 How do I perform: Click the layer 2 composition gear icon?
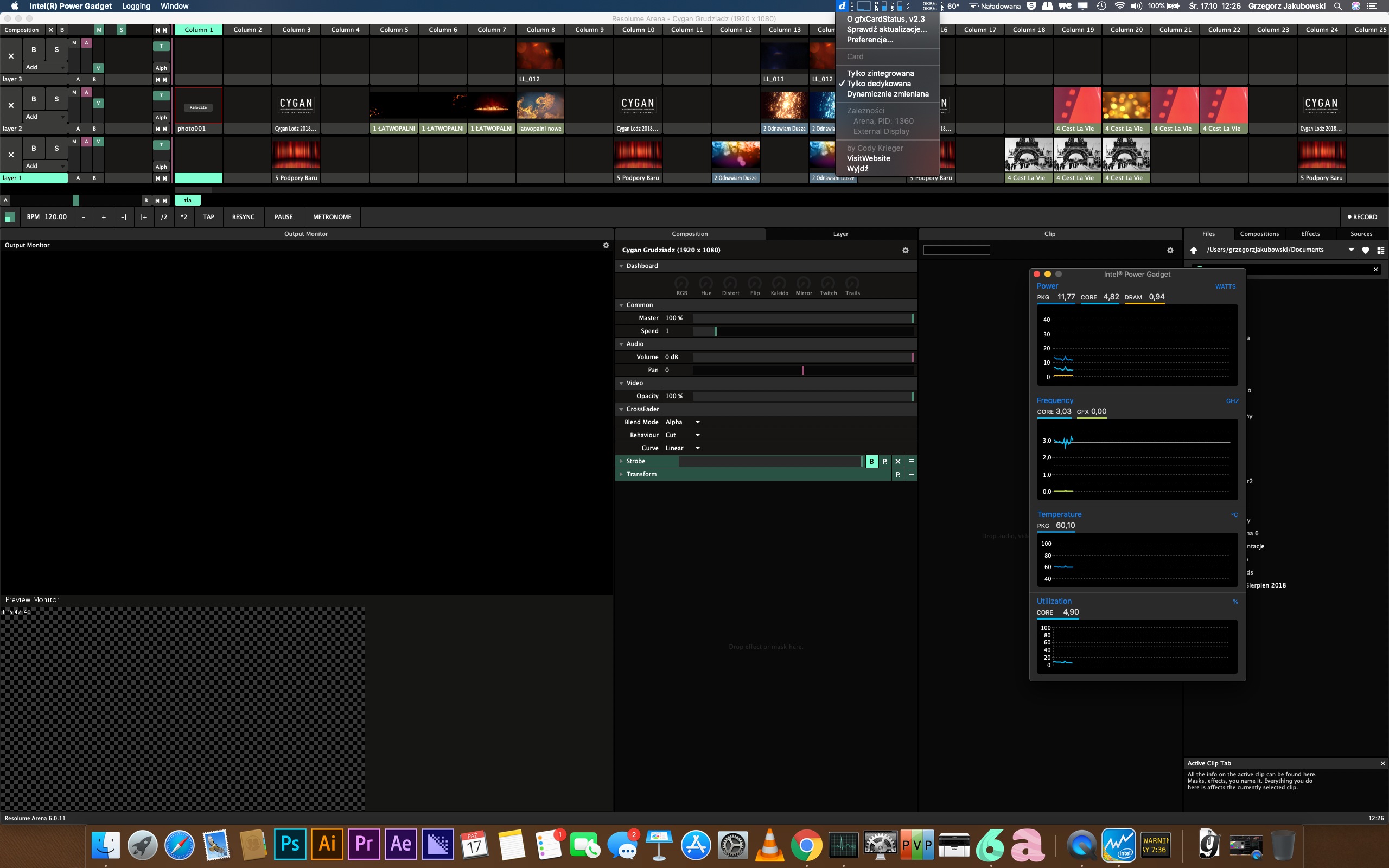tap(905, 250)
